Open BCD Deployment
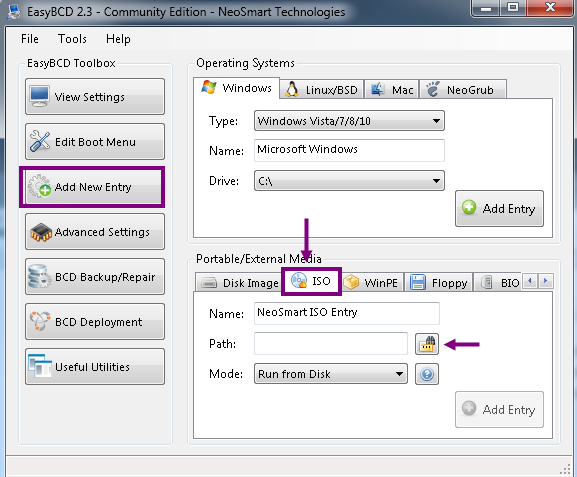 pyautogui.click(x=95, y=322)
